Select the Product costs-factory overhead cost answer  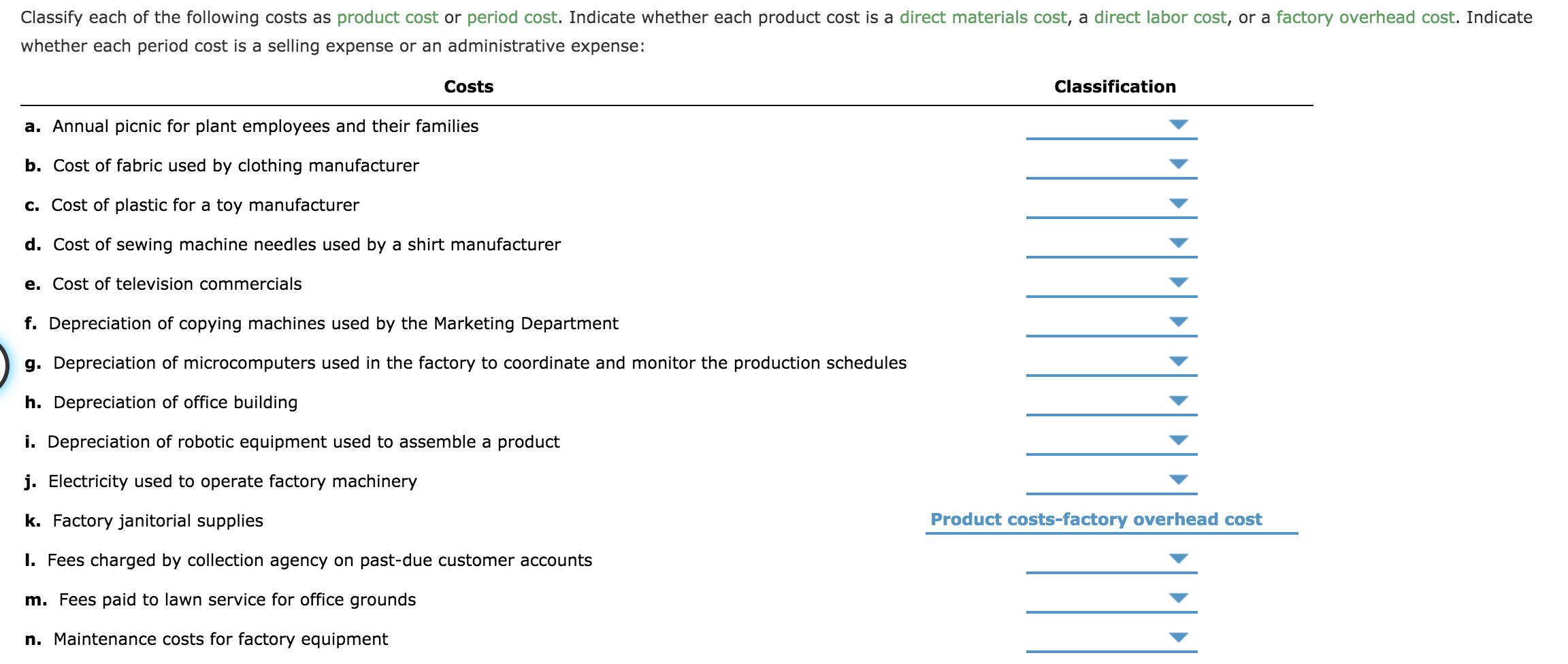click(x=1096, y=518)
